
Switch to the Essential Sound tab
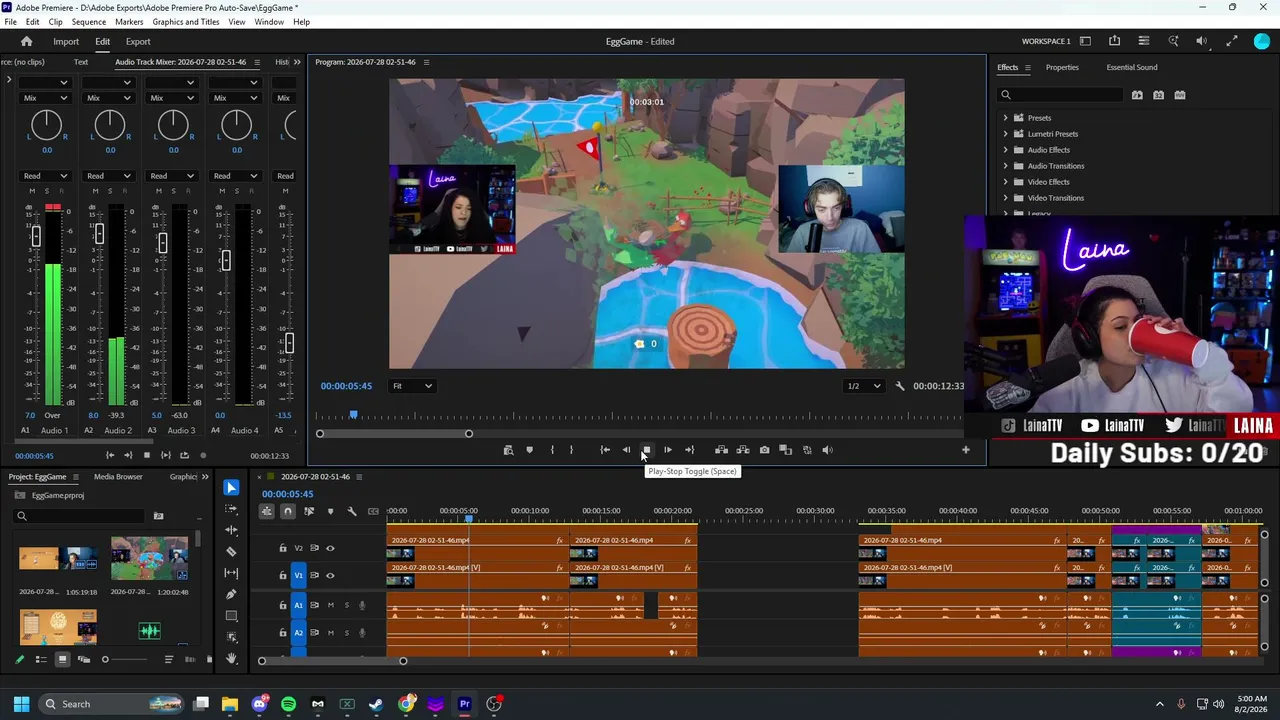pos(1132,67)
